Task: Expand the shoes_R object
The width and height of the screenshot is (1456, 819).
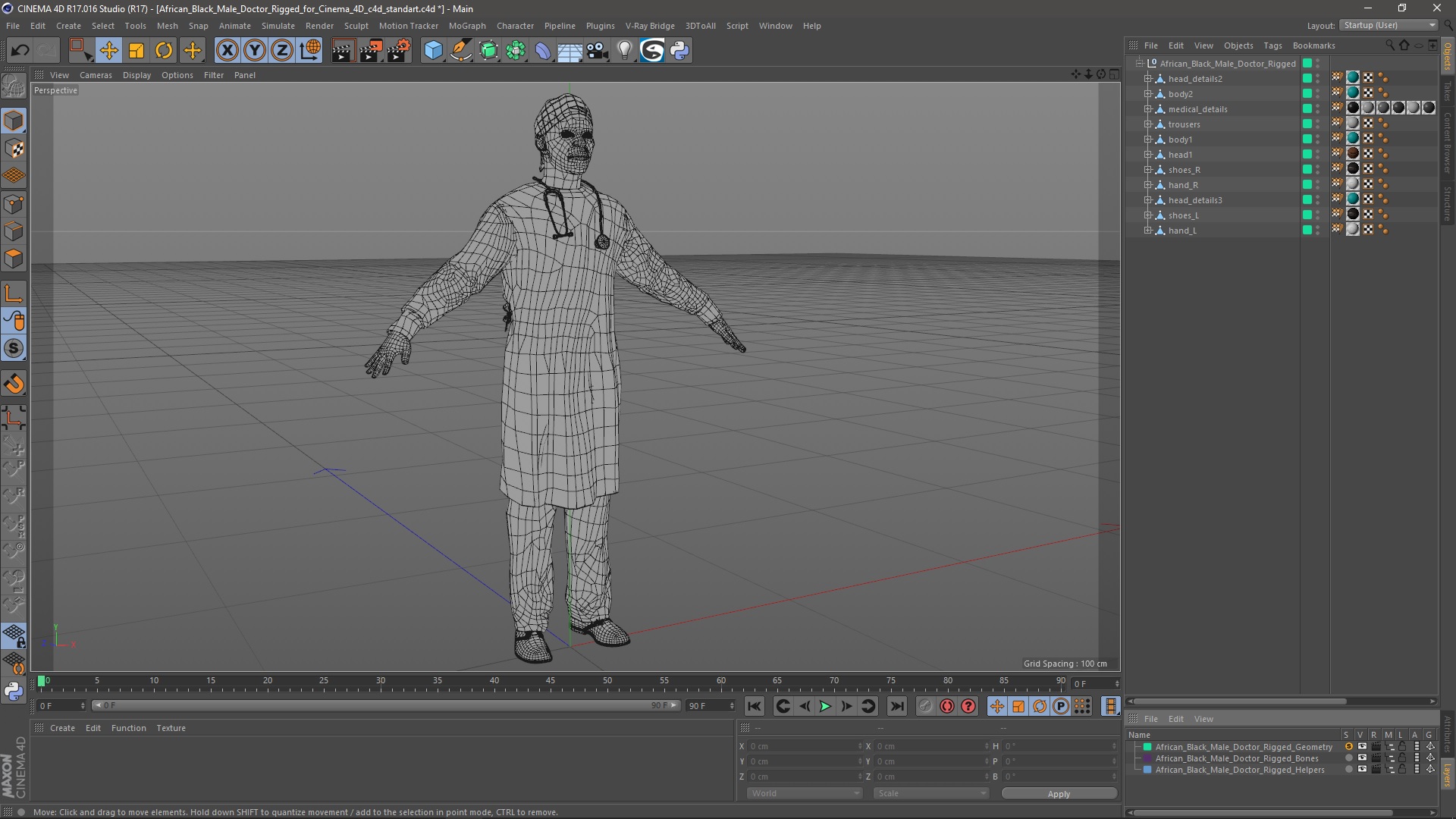Action: (x=1148, y=170)
